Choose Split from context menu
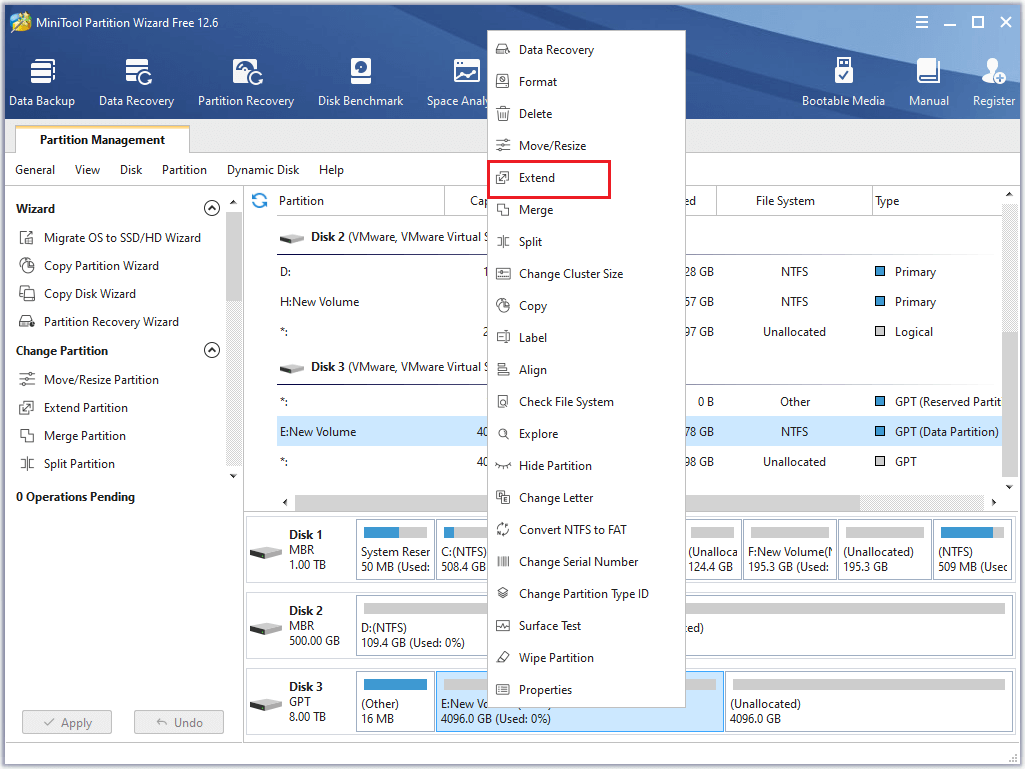The width and height of the screenshot is (1025, 769). pos(586,242)
